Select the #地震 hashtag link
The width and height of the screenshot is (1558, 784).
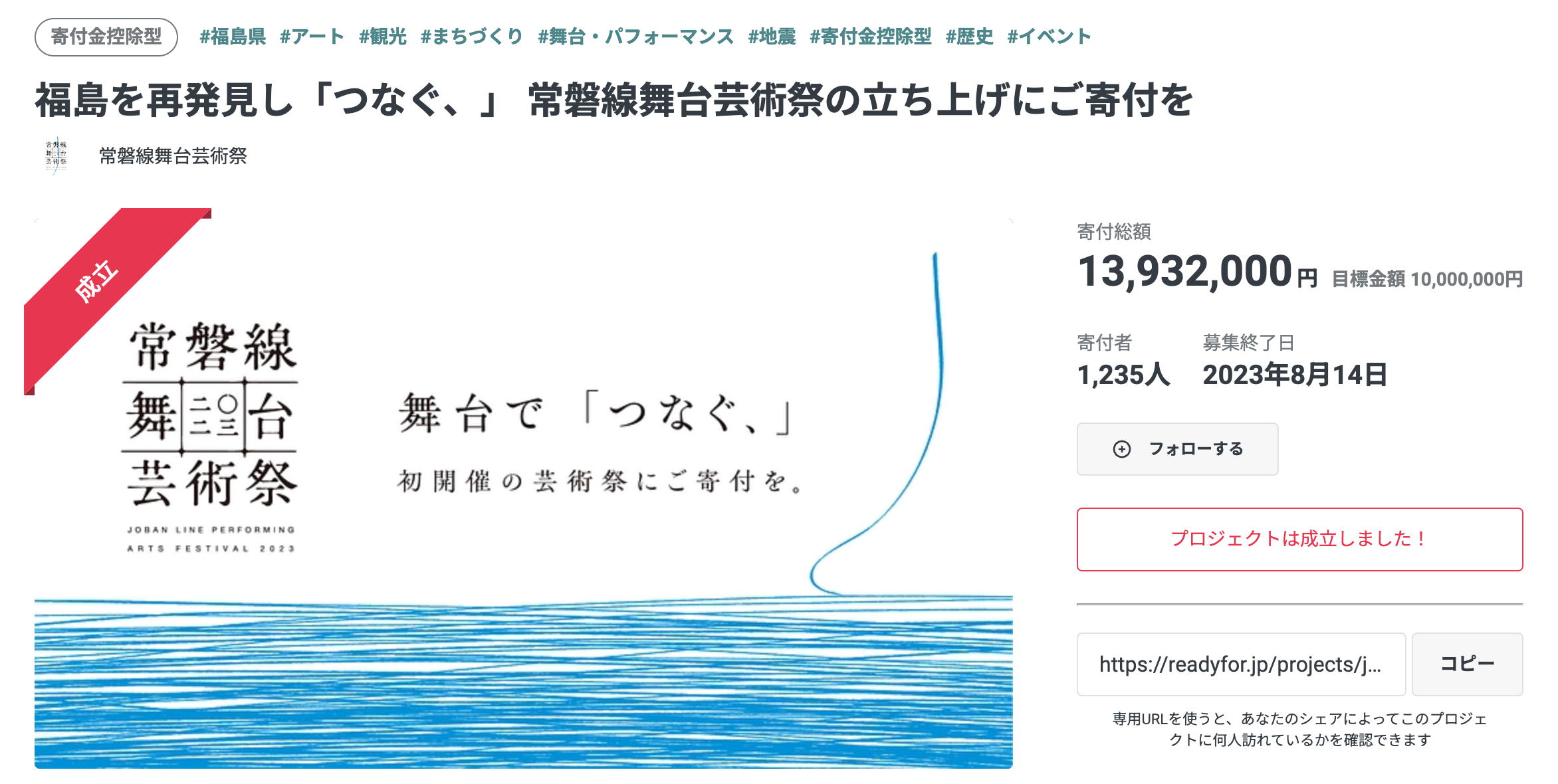772,37
